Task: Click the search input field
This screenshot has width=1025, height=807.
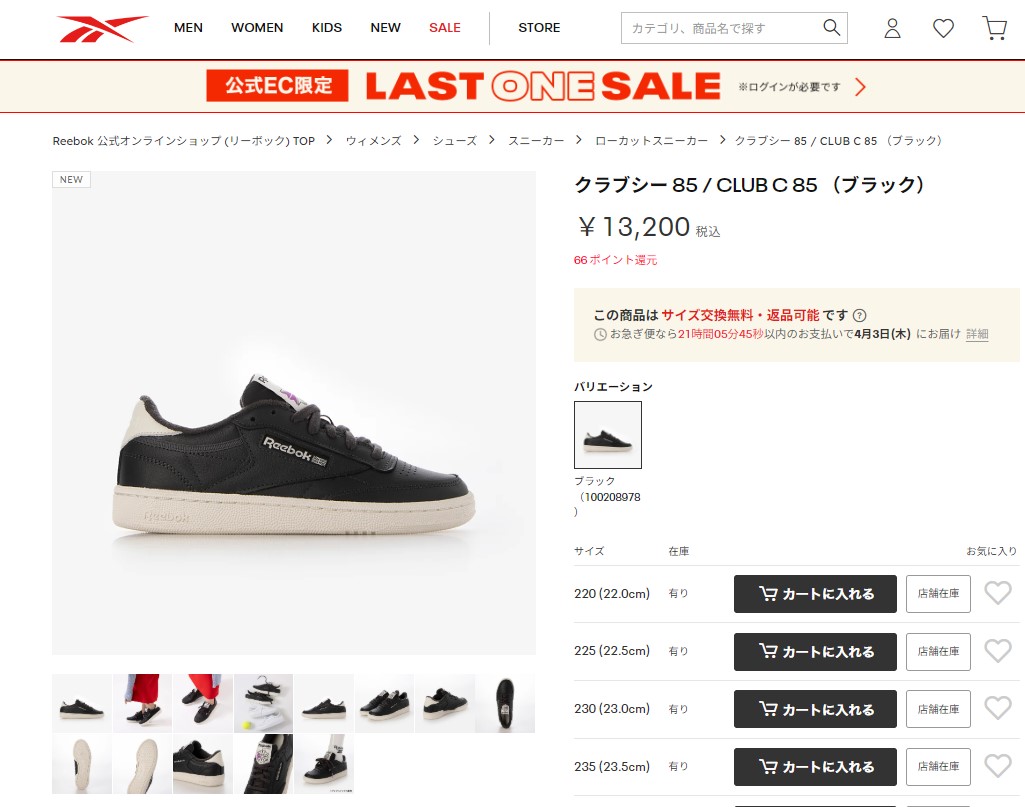Action: tap(722, 28)
